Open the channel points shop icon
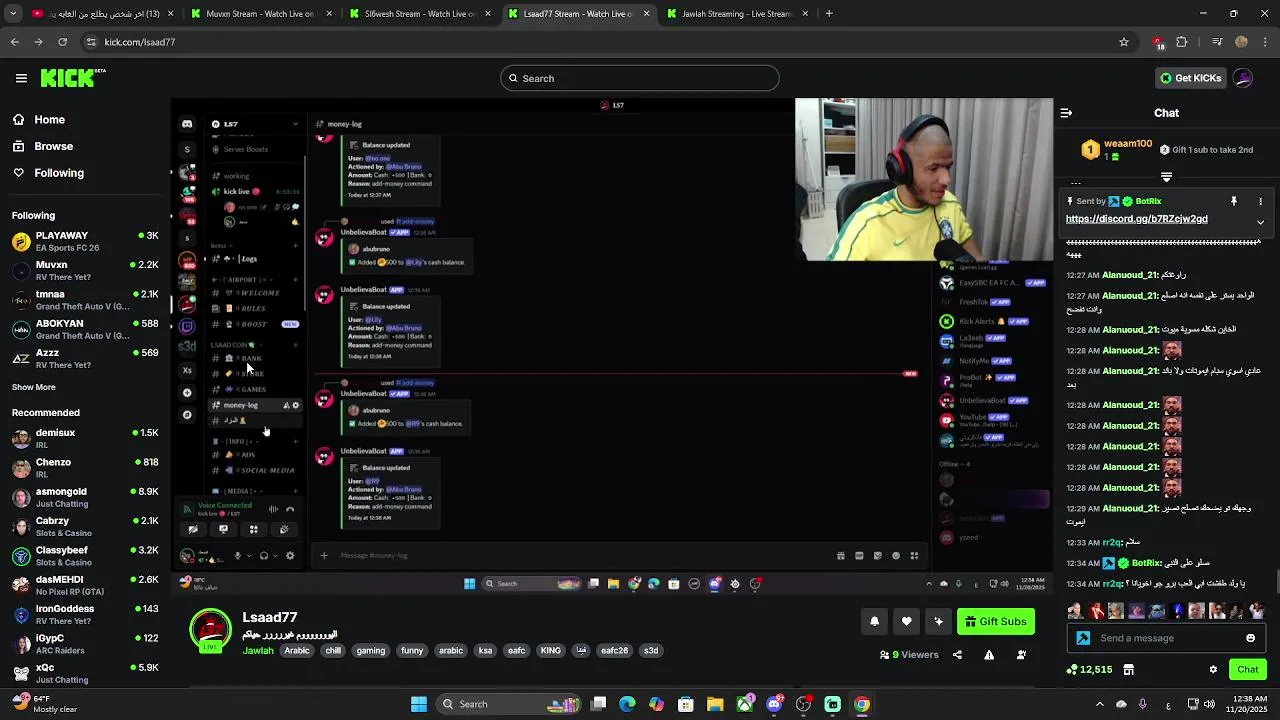 pyautogui.click(x=1128, y=669)
